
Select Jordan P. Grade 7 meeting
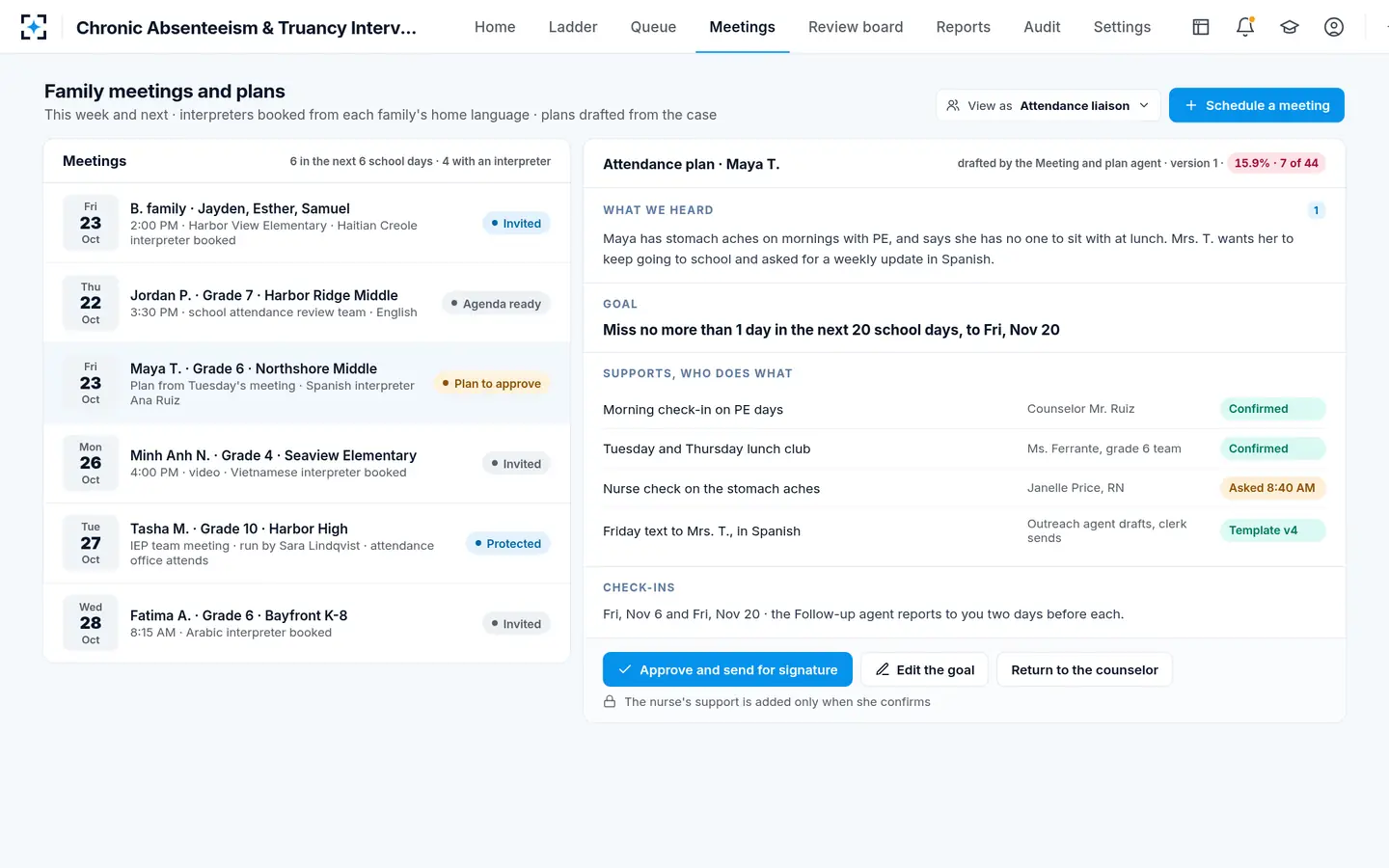pos(307,303)
